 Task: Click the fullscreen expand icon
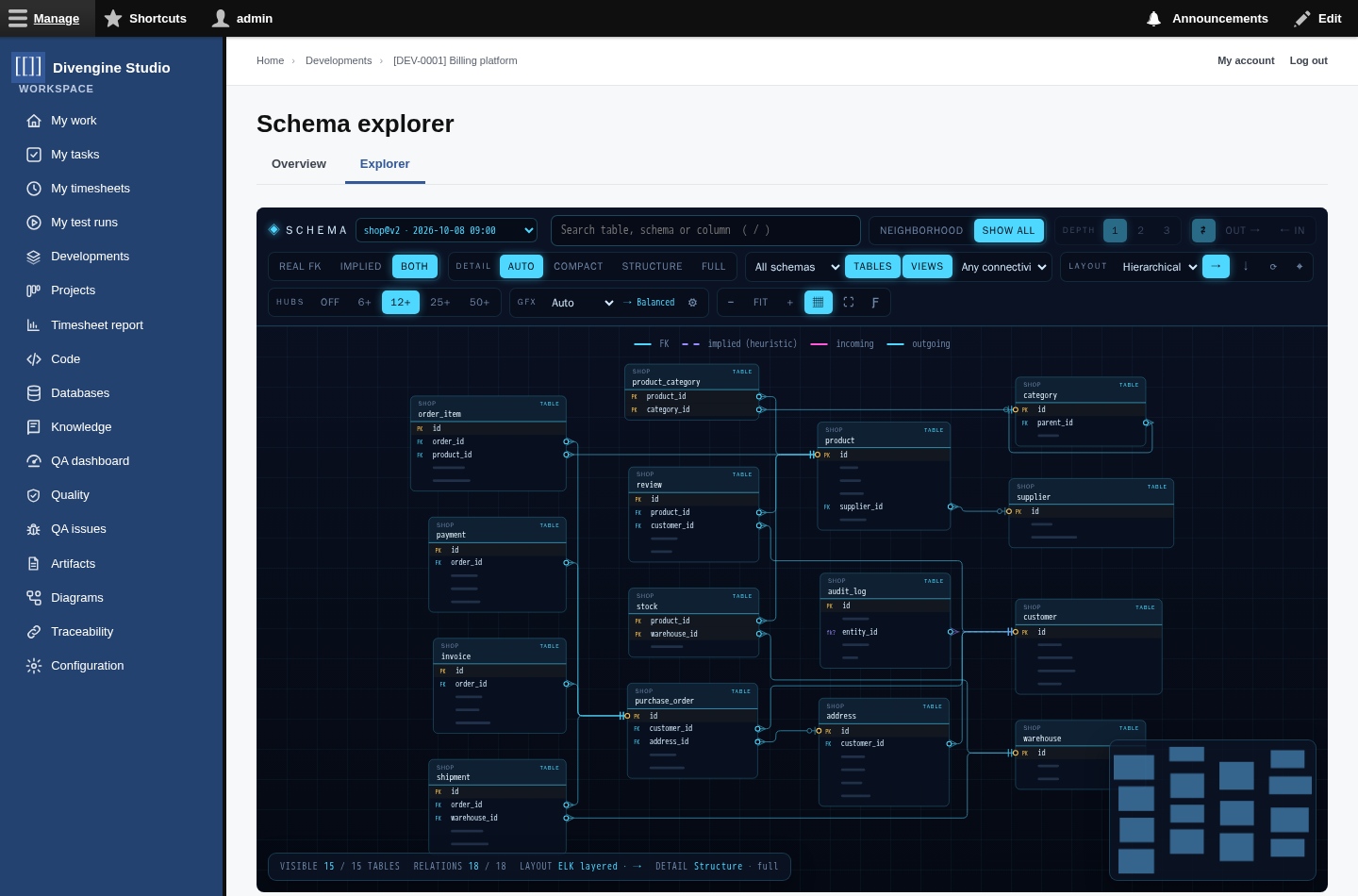pyautogui.click(x=849, y=303)
